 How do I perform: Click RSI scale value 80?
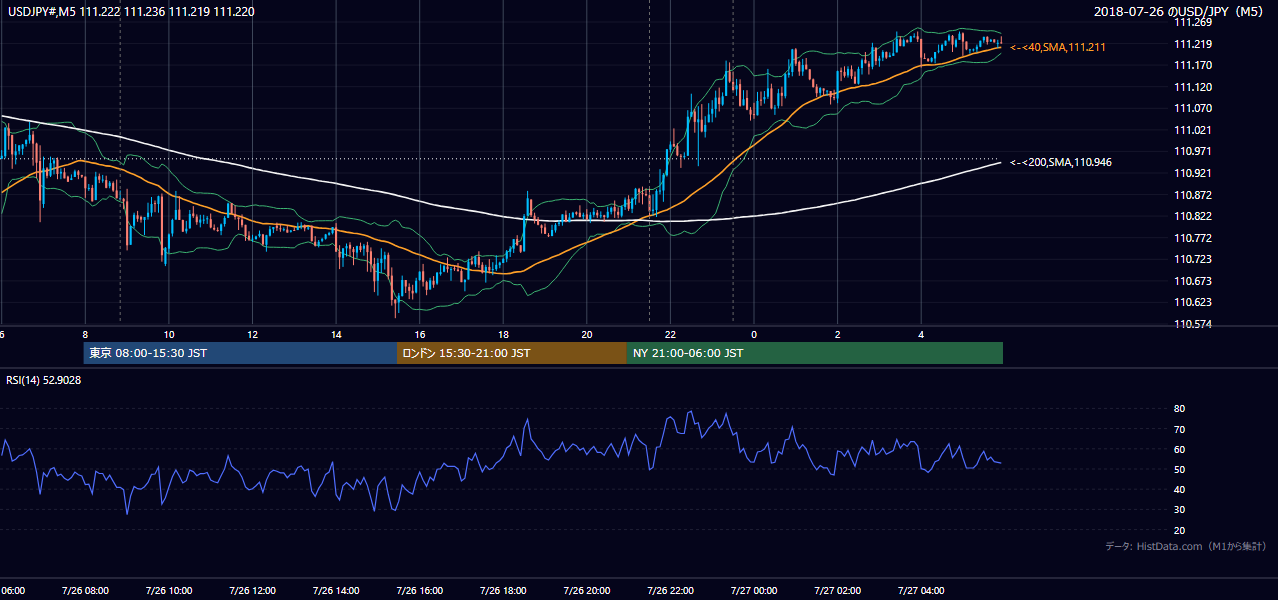point(1179,409)
